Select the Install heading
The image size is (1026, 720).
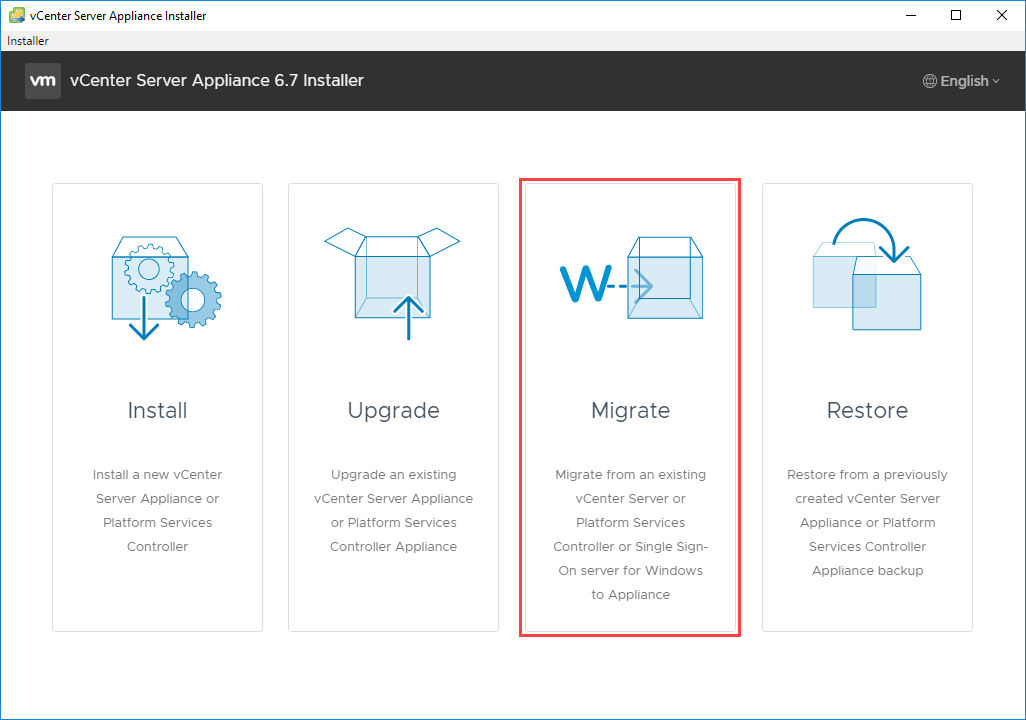click(157, 410)
